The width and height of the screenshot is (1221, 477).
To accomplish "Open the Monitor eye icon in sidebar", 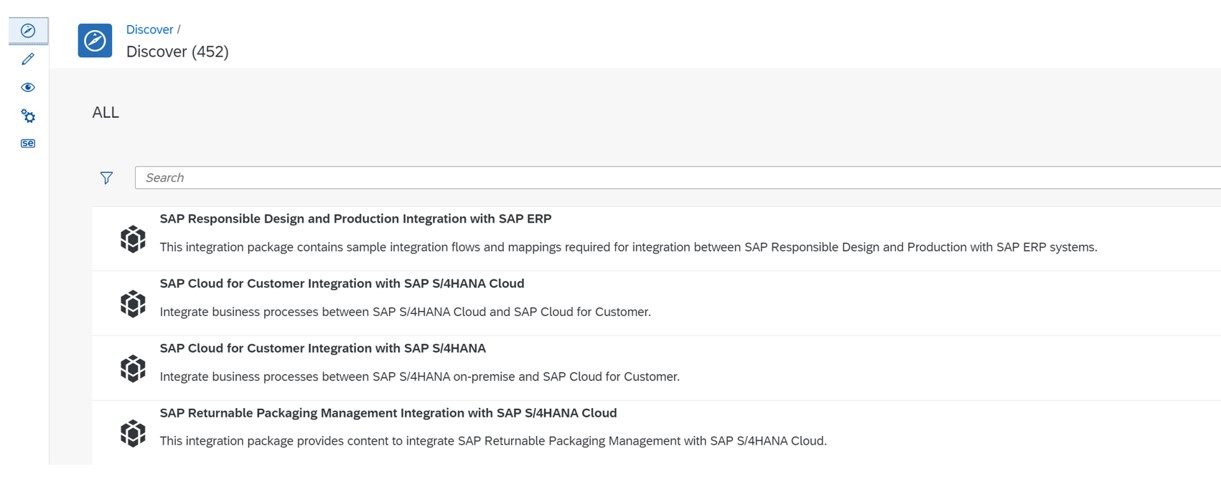I will 28,87.
